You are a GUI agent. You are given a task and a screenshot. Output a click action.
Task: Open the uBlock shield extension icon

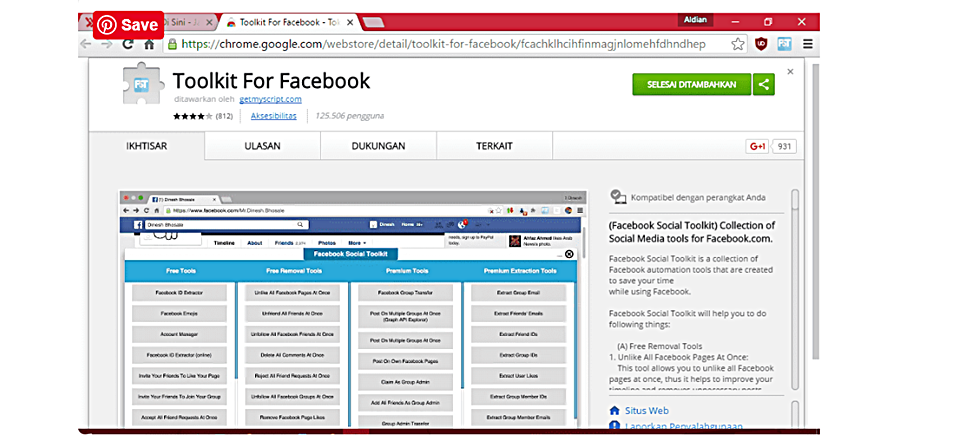tap(761, 44)
